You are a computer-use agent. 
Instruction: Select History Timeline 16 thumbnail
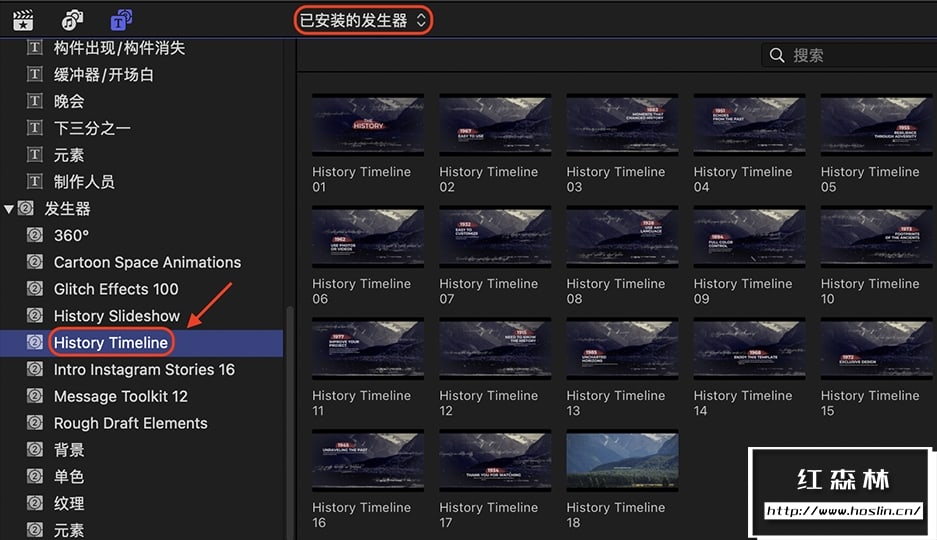tap(368, 461)
